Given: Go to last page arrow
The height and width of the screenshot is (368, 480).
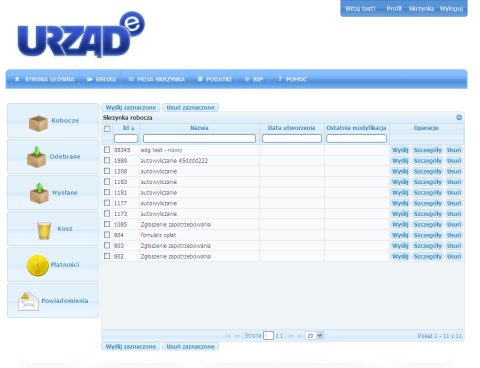Looking at the screenshot, I should [x=300, y=336].
